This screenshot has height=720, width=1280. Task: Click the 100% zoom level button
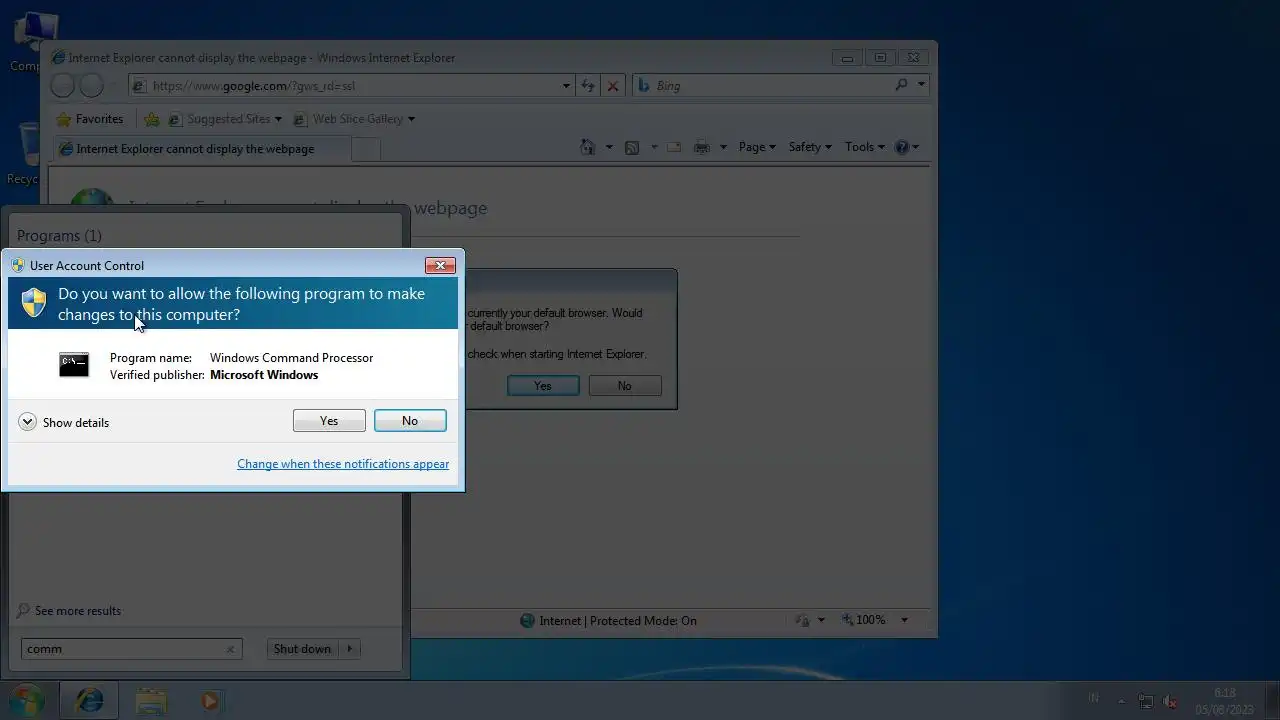point(863,620)
